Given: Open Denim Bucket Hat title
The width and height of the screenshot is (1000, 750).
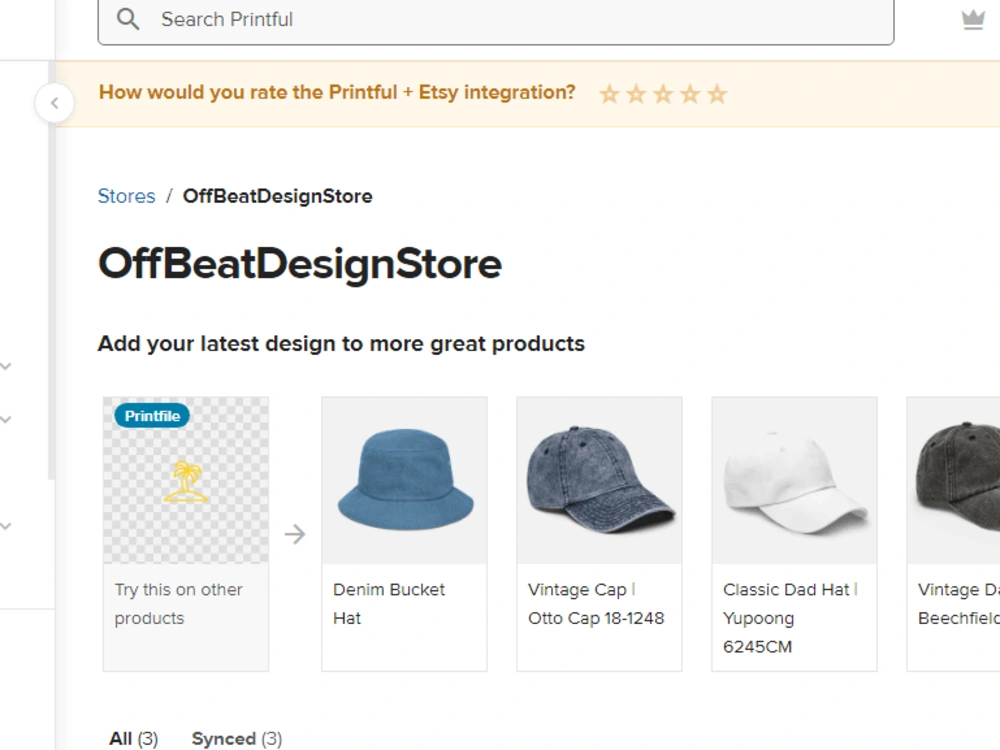Looking at the screenshot, I should (x=388, y=603).
